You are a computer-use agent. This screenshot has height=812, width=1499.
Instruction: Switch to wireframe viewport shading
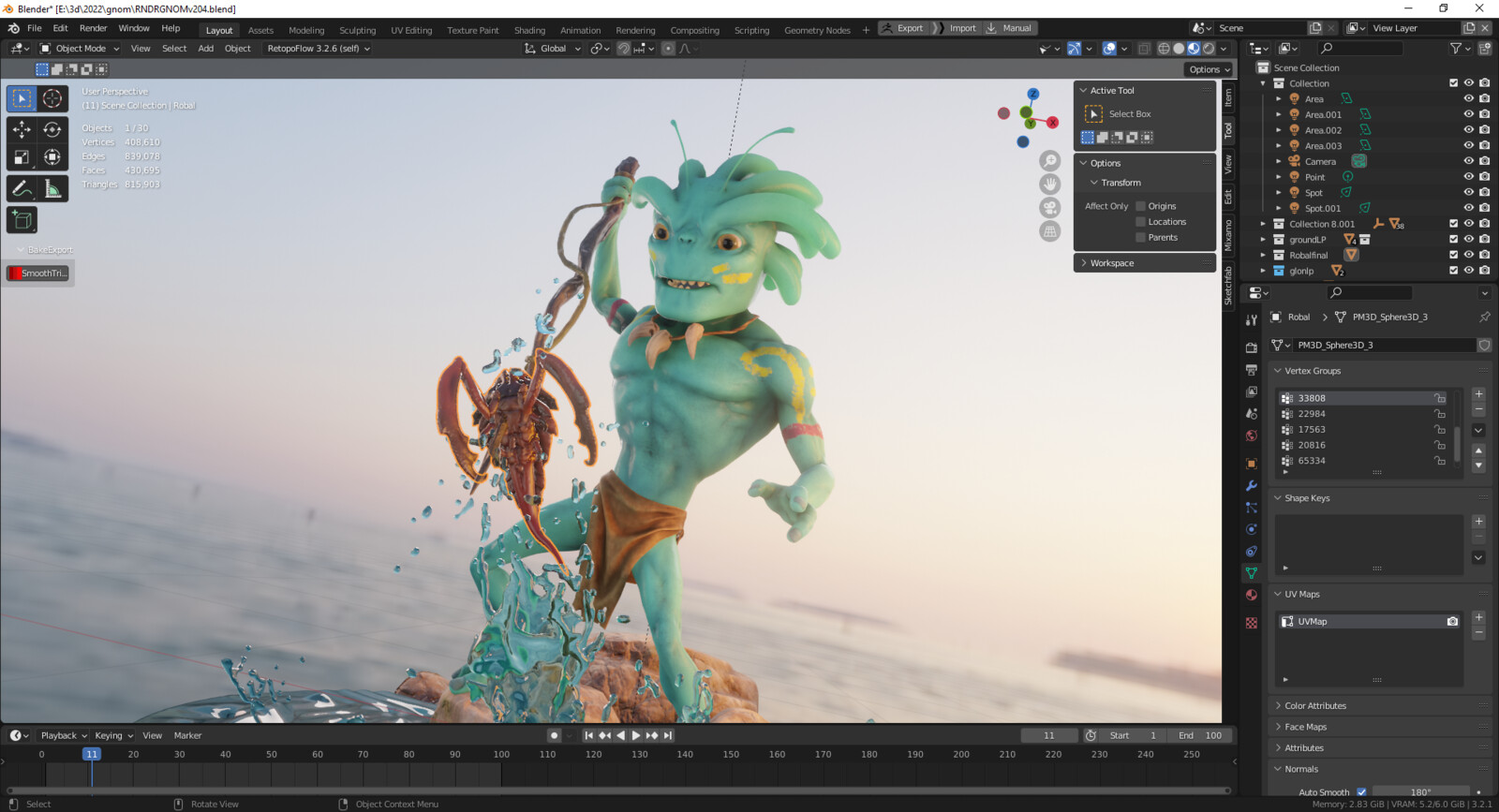[1164, 49]
